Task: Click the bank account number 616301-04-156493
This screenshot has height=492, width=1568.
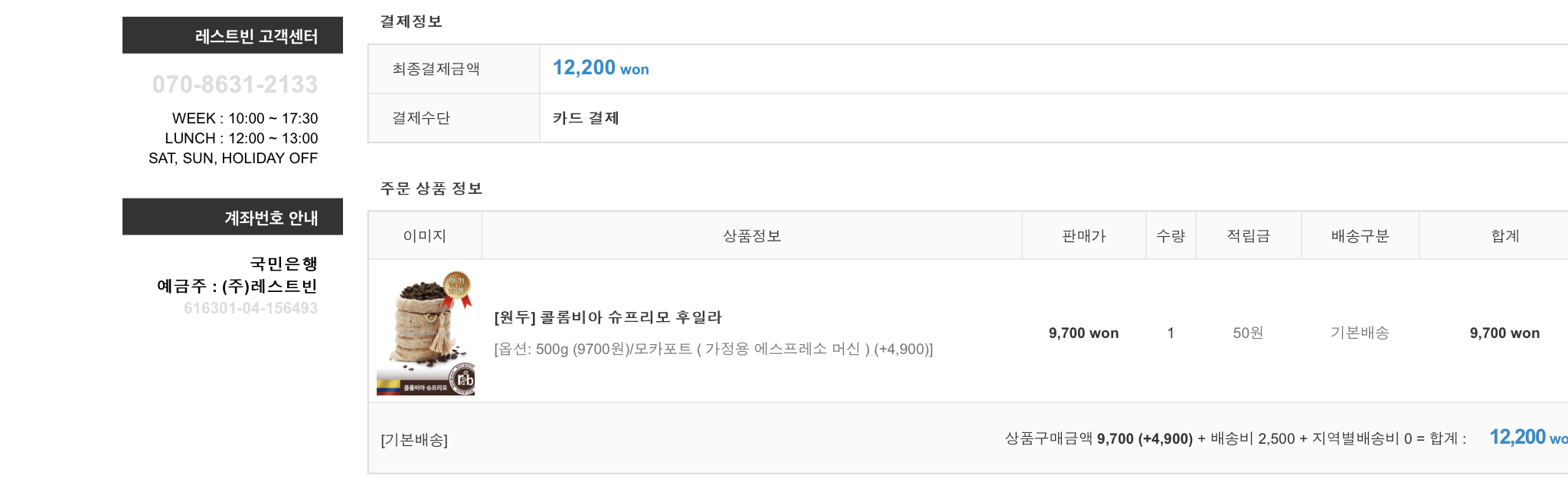Action: (x=250, y=308)
